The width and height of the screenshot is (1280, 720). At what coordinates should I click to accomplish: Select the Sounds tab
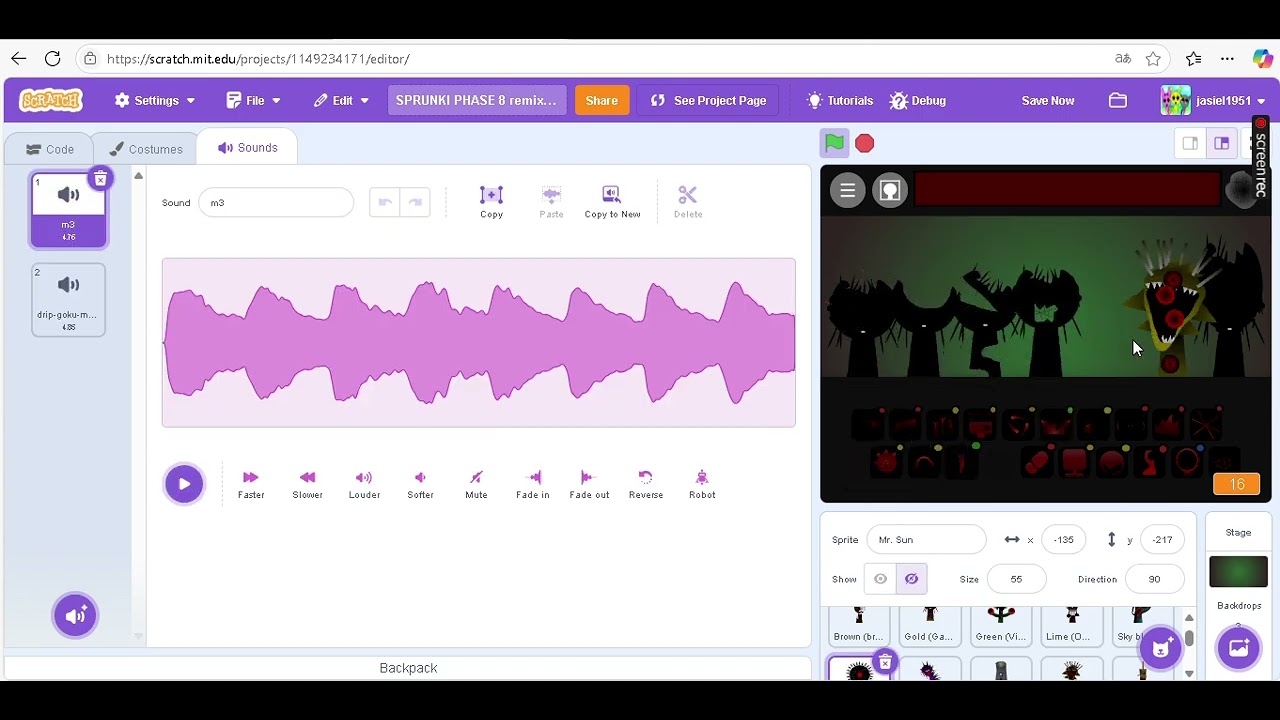pyautogui.click(x=247, y=147)
